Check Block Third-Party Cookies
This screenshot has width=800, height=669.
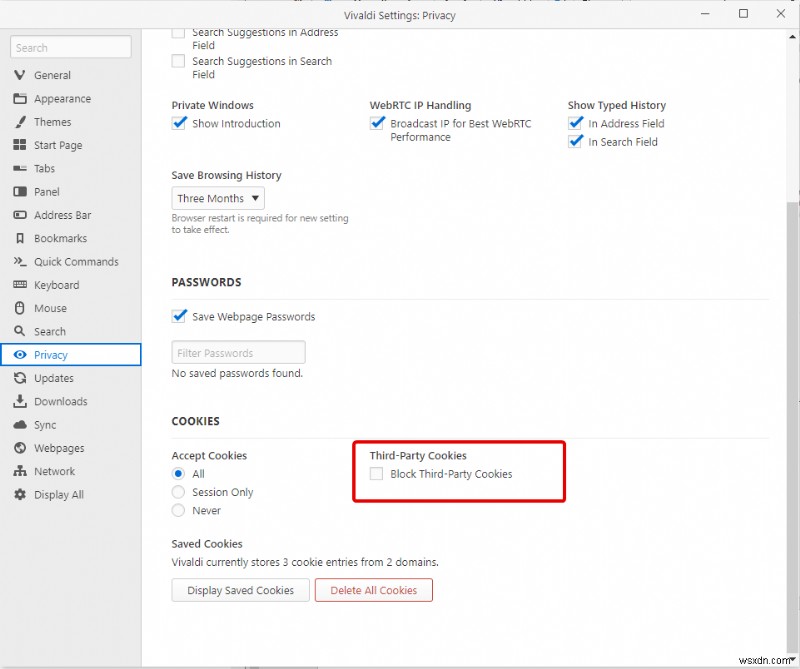click(377, 474)
